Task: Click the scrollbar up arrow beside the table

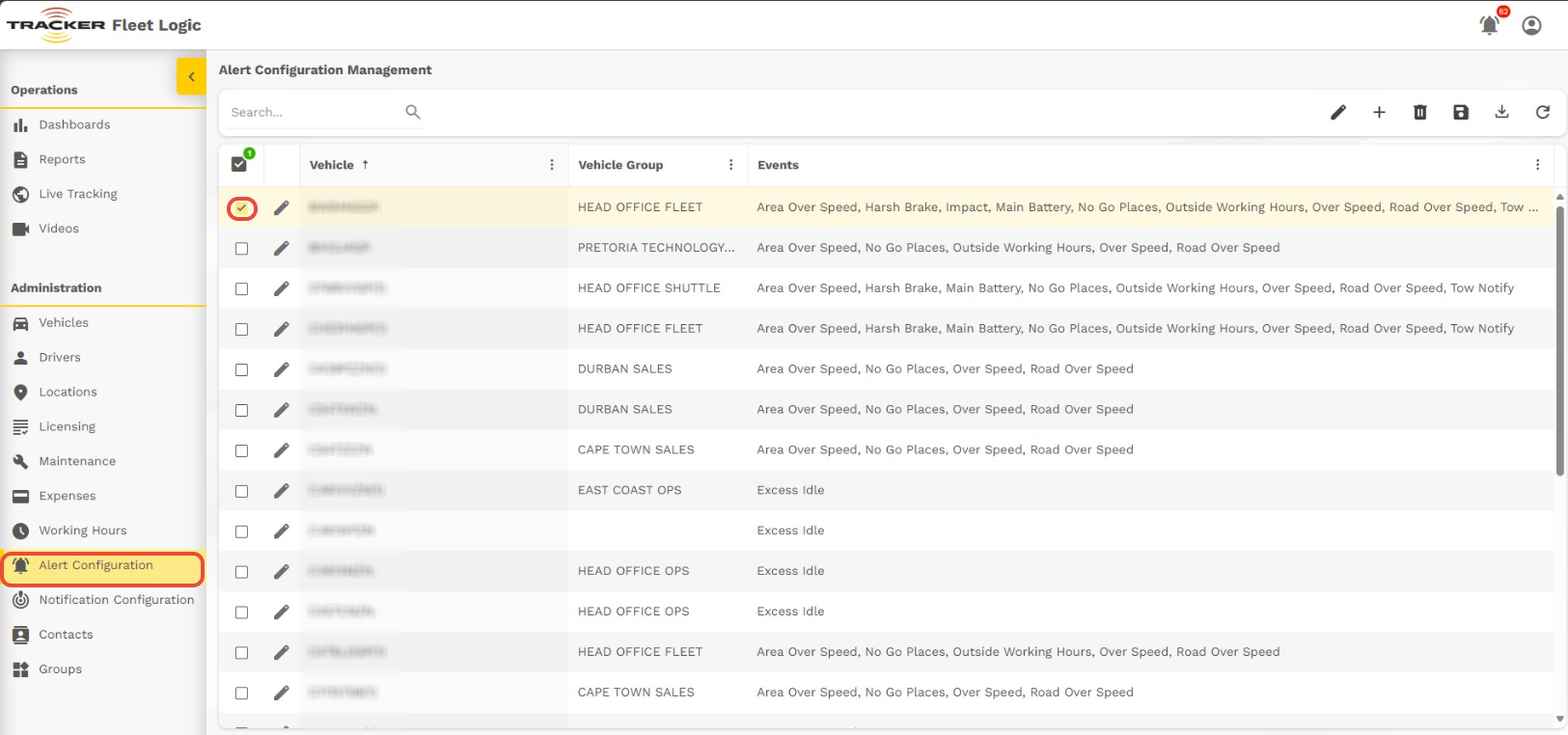Action: pyautogui.click(x=1560, y=196)
